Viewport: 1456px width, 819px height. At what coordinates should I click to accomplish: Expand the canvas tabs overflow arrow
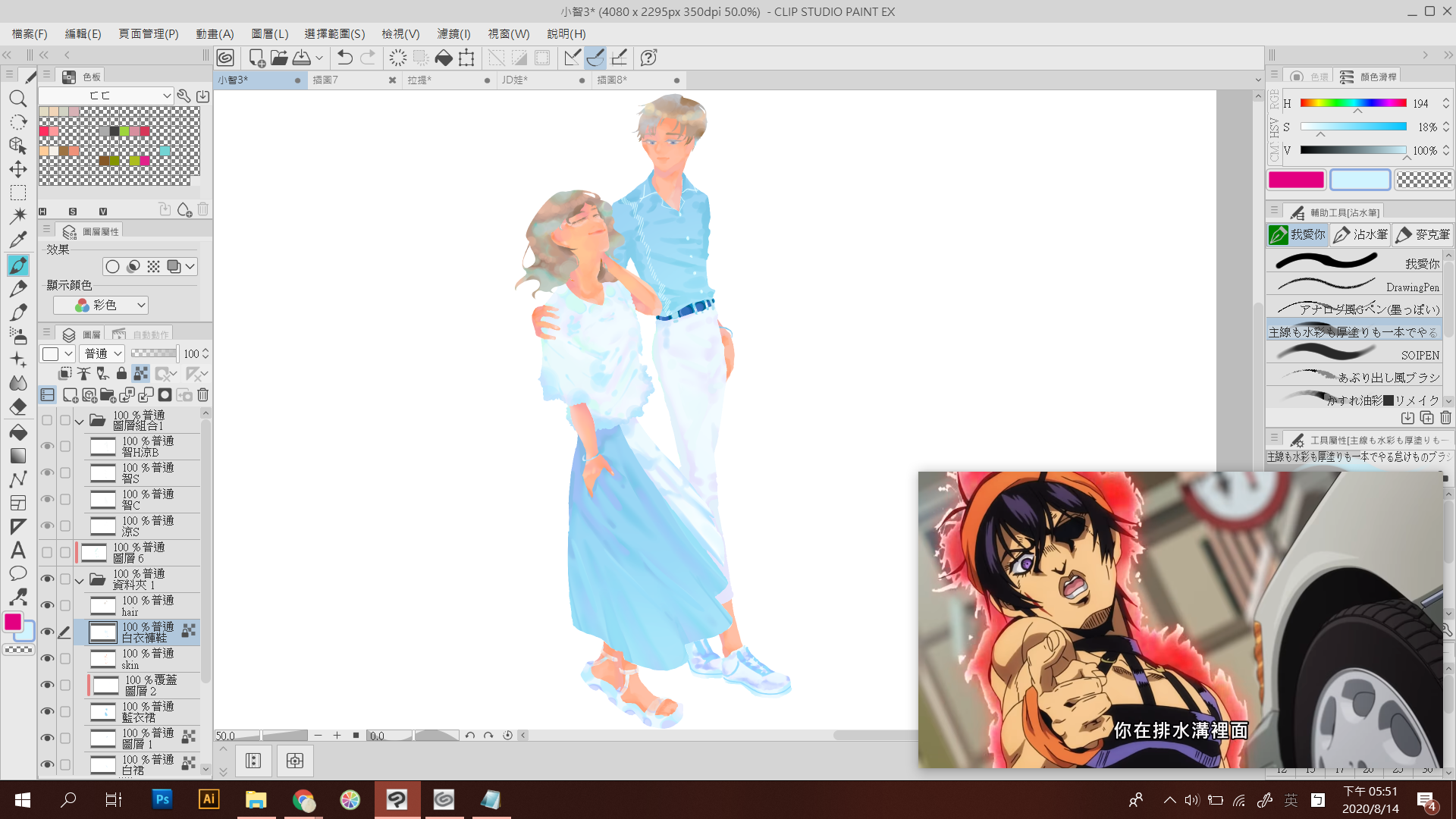1258,80
